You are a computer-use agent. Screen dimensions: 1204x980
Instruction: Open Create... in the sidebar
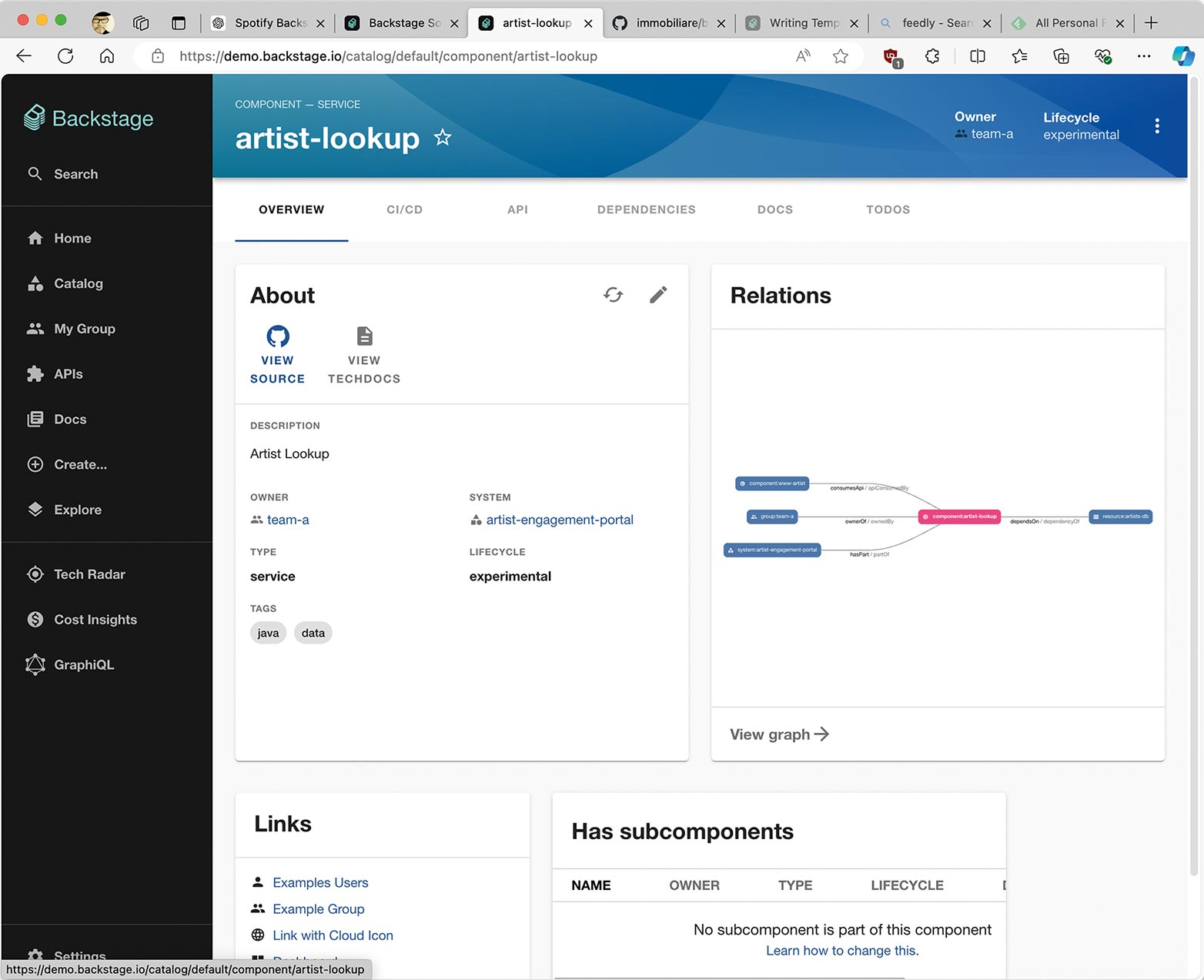67,464
